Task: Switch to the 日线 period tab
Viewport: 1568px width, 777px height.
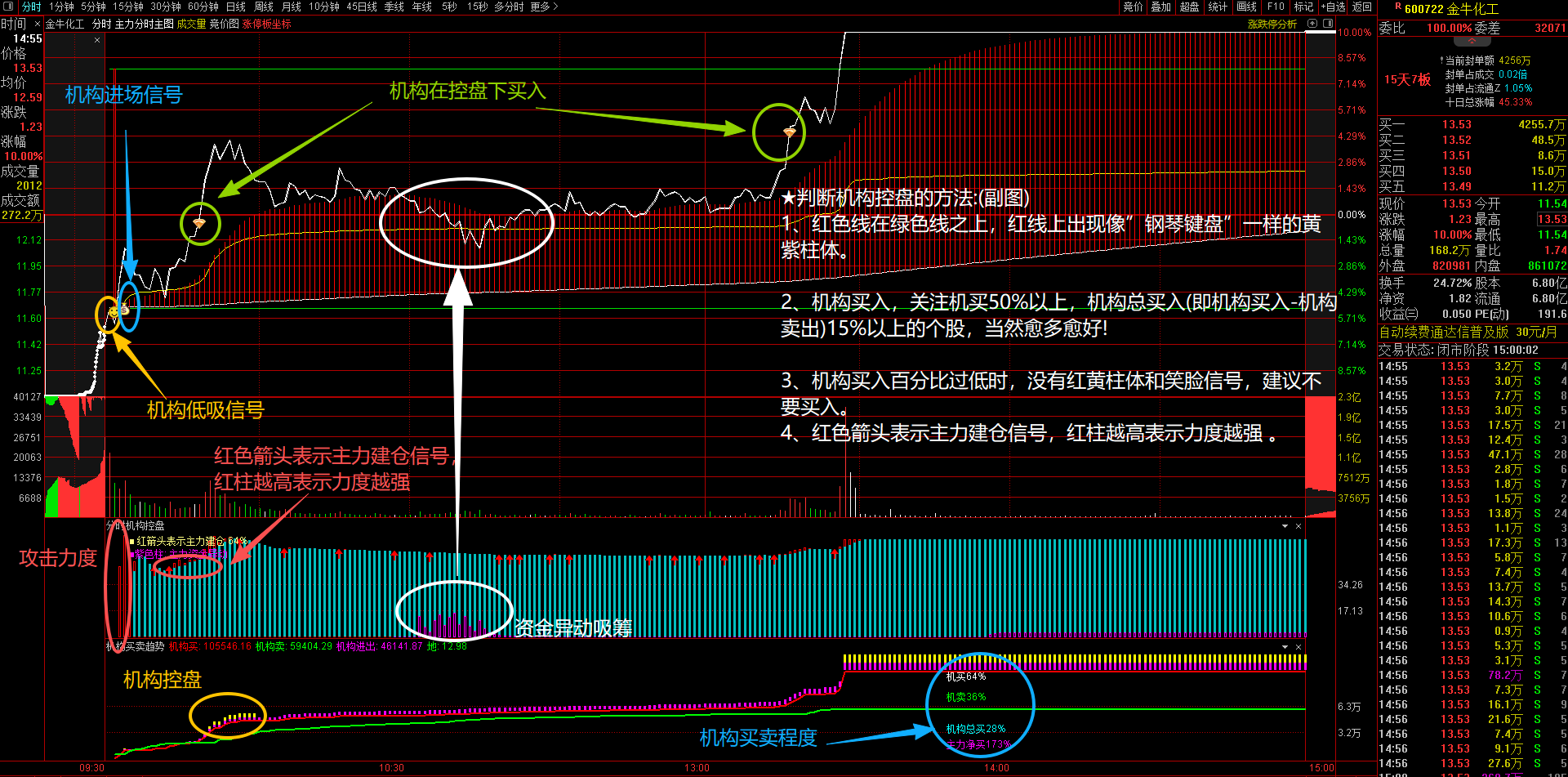Action: [235, 7]
